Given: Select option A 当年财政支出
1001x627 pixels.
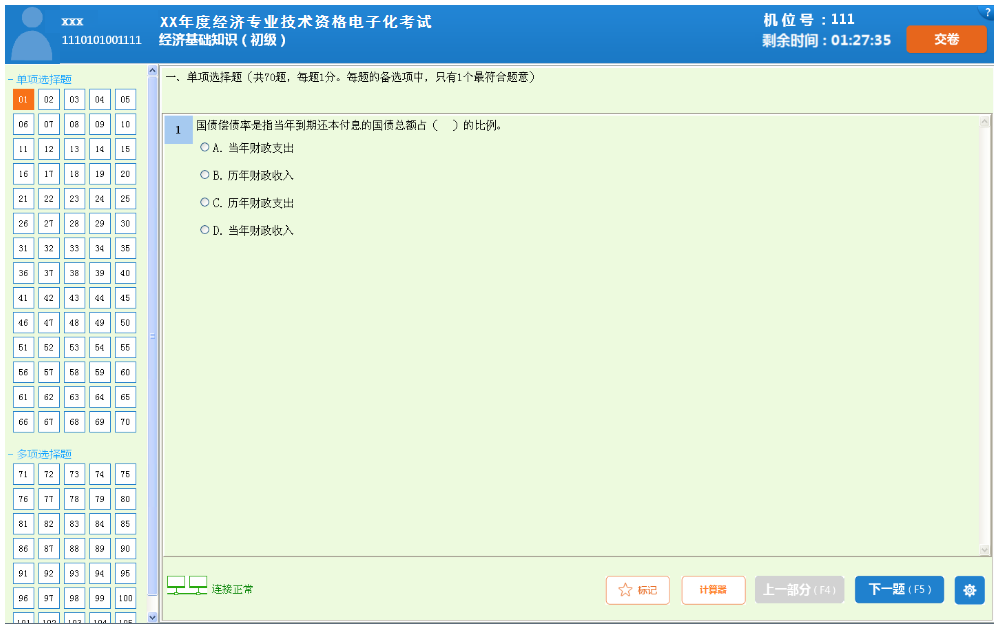Looking at the screenshot, I should (205, 147).
